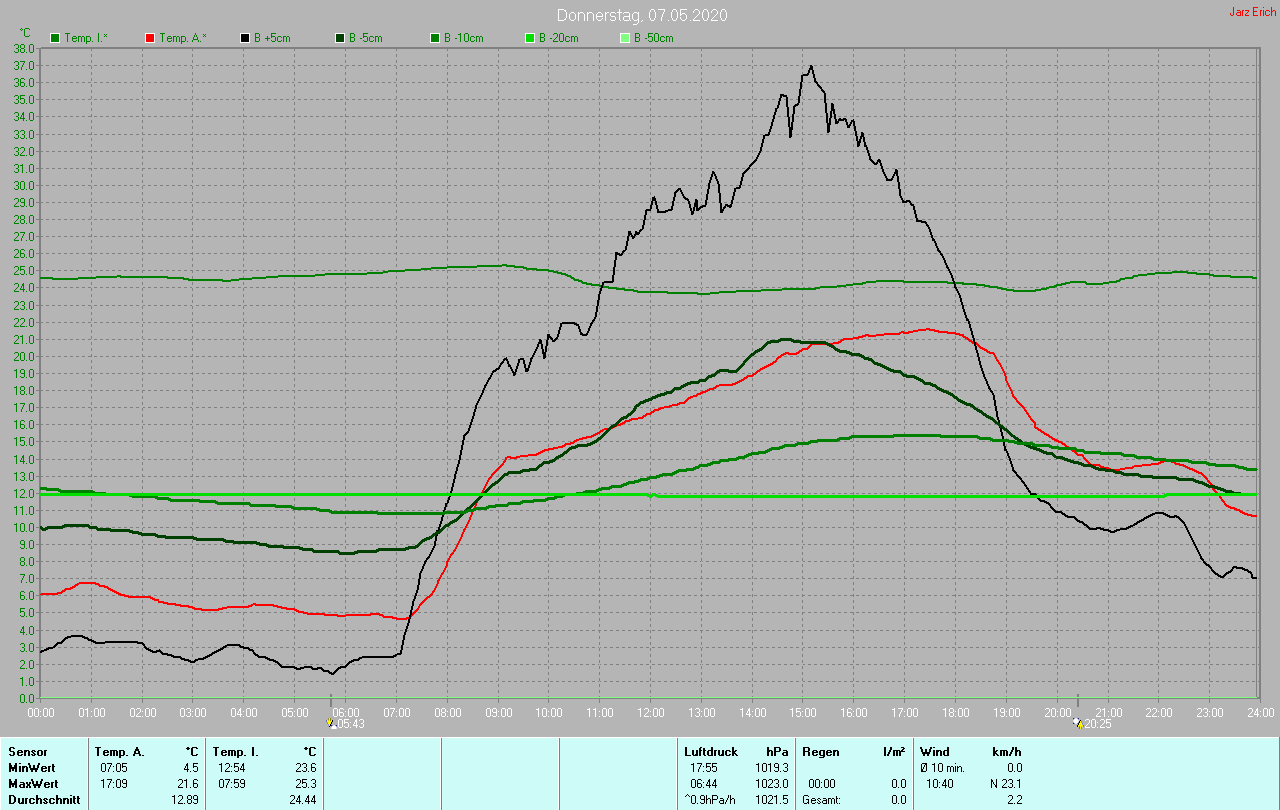Select the Regen column header

(x=820, y=751)
